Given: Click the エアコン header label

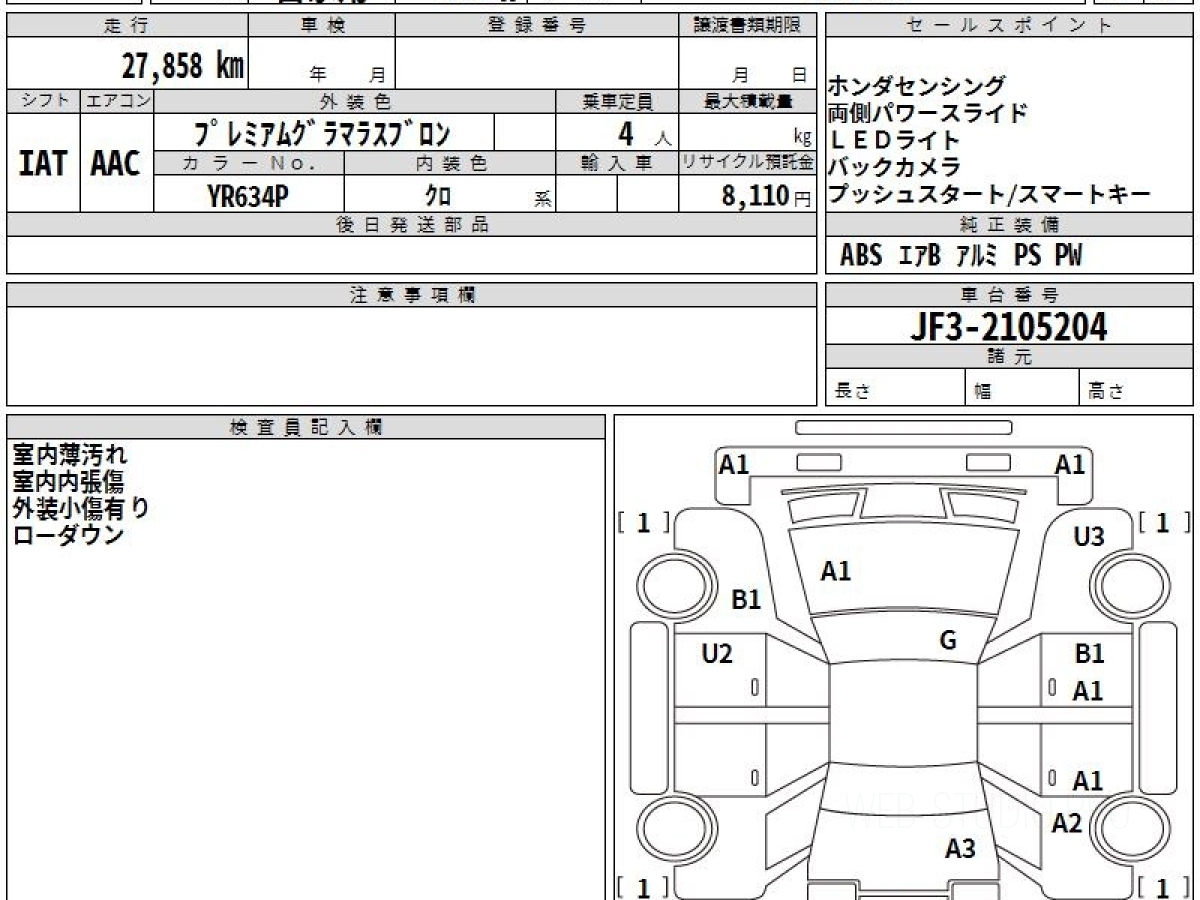Looking at the screenshot, I should [x=116, y=101].
